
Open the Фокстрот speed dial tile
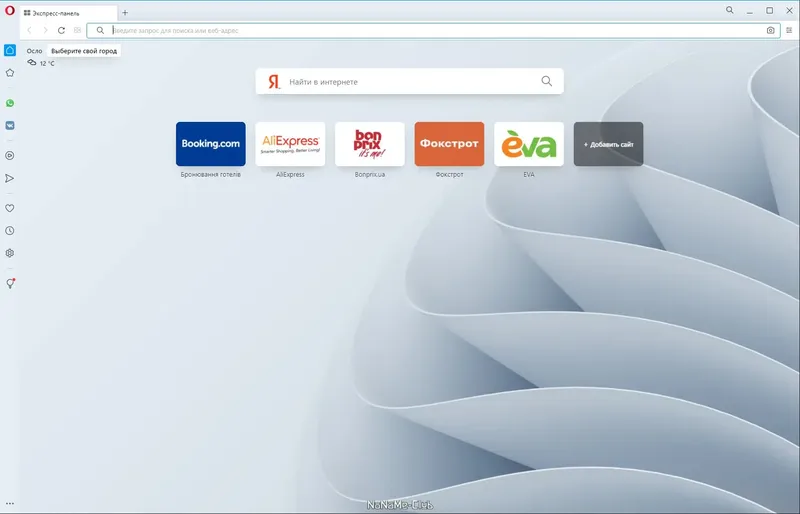[449, 144]
